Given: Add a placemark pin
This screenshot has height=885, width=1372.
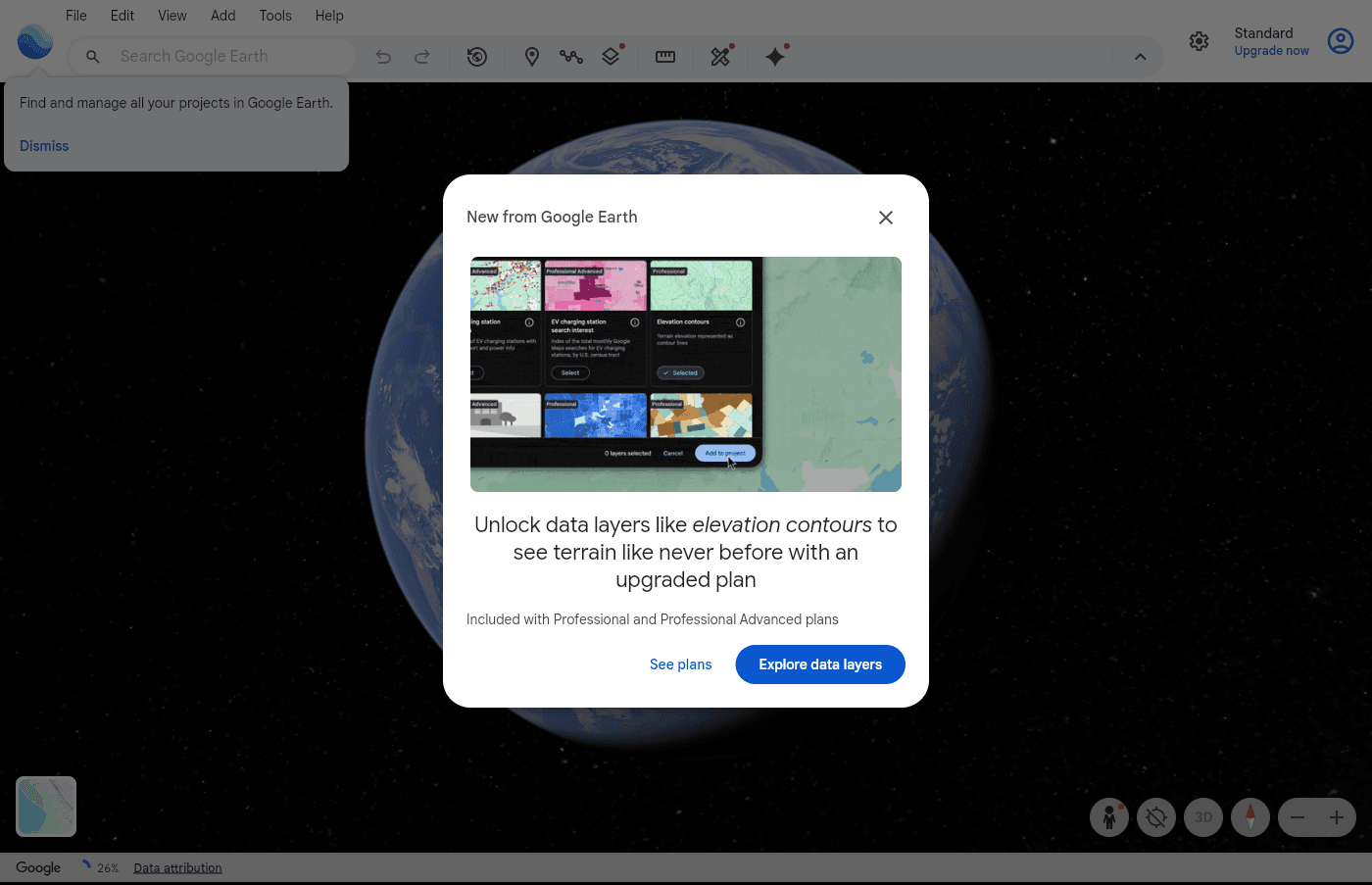Looking at the screenshot, I should [x=532, y=57].
